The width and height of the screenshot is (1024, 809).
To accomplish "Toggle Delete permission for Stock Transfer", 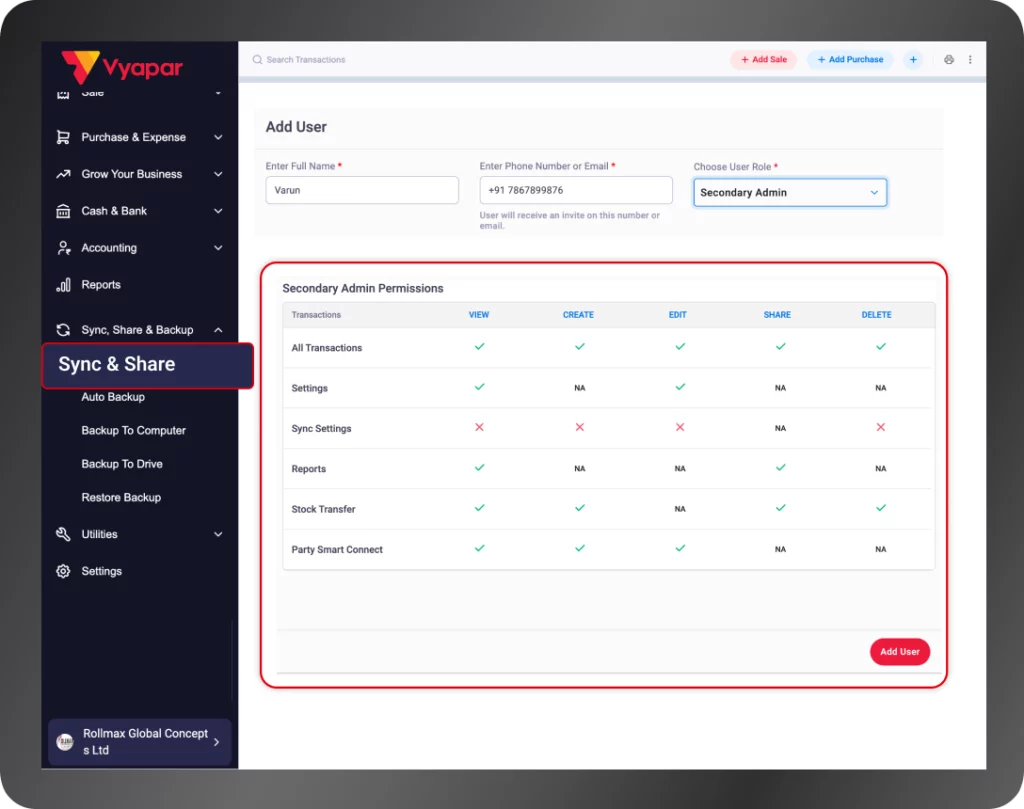I will pos(880,508).
